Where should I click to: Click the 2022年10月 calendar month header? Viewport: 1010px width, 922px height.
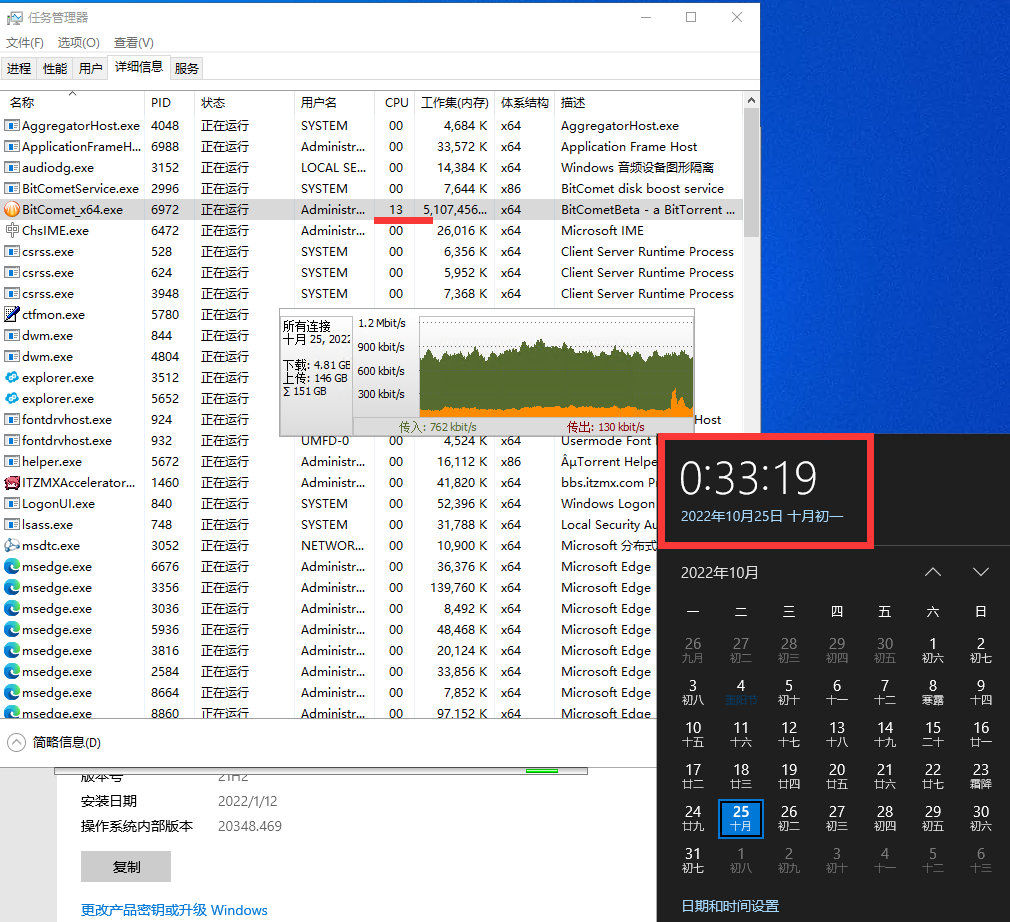click(x=719, y=572)
